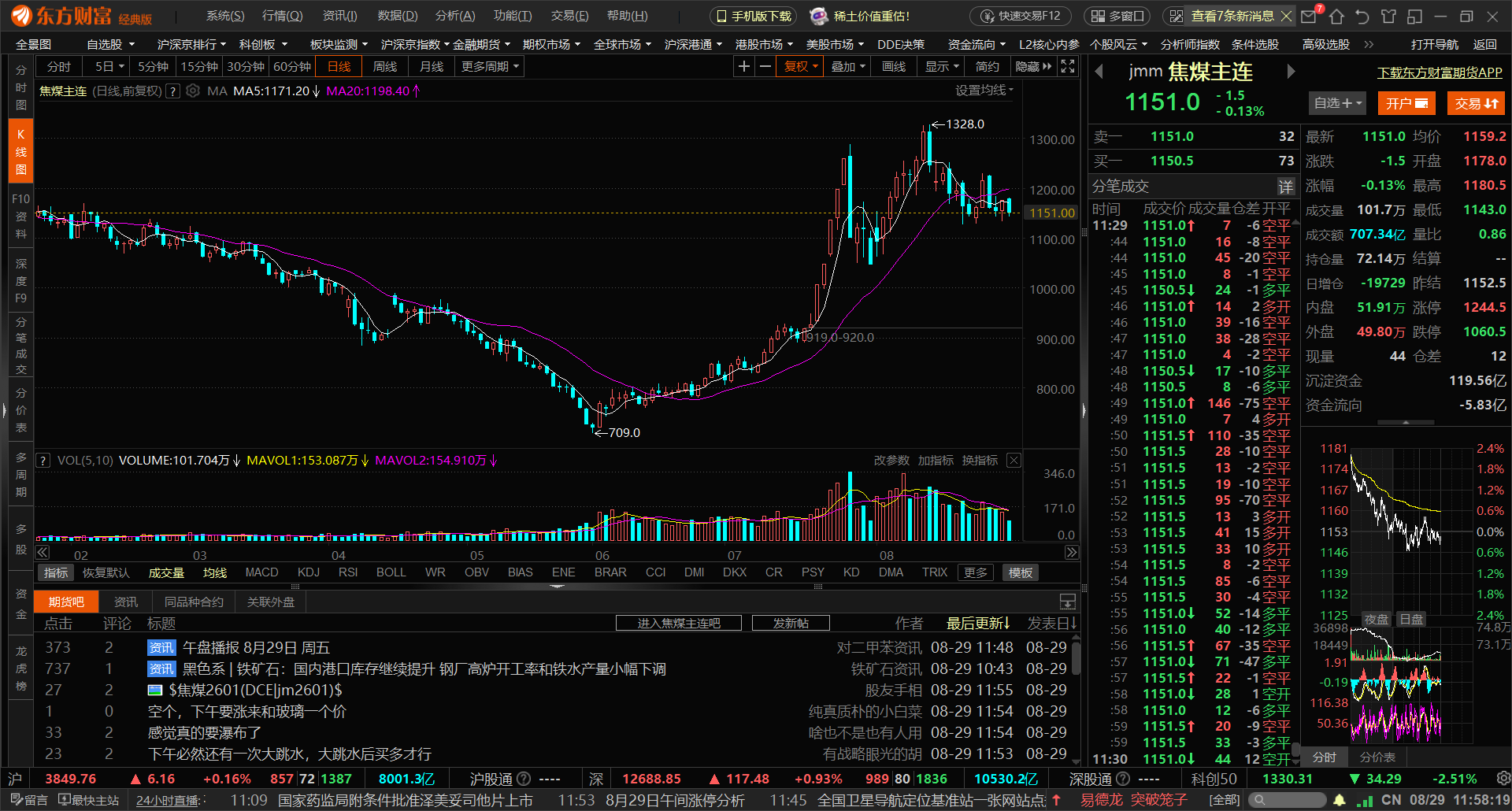Click the orange 交易 trade button
This screenshot has width=1512, height=811.
click(1476, 103)
